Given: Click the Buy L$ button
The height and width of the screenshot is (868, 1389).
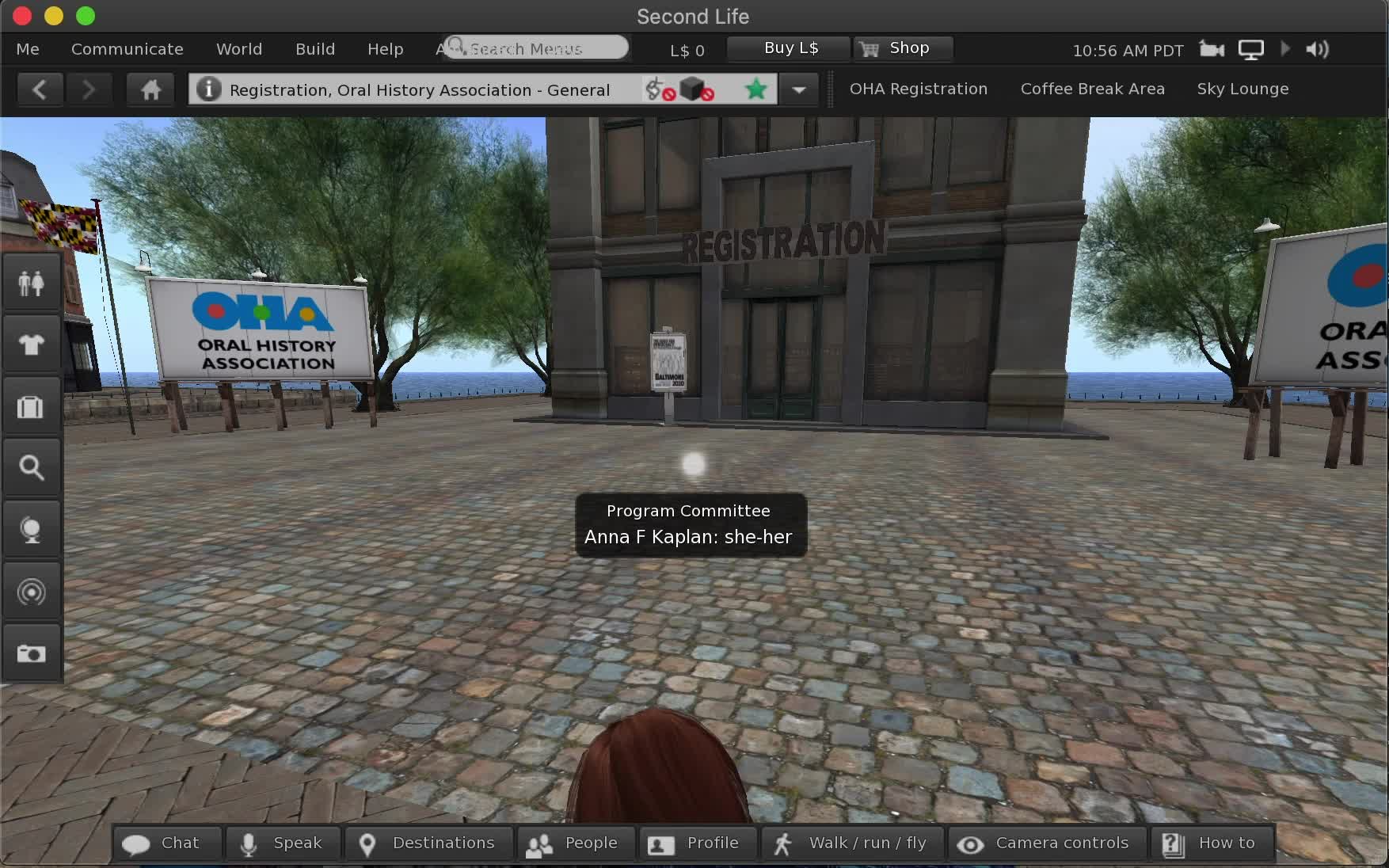Looking at the screenshot, I should click(790, 48).
